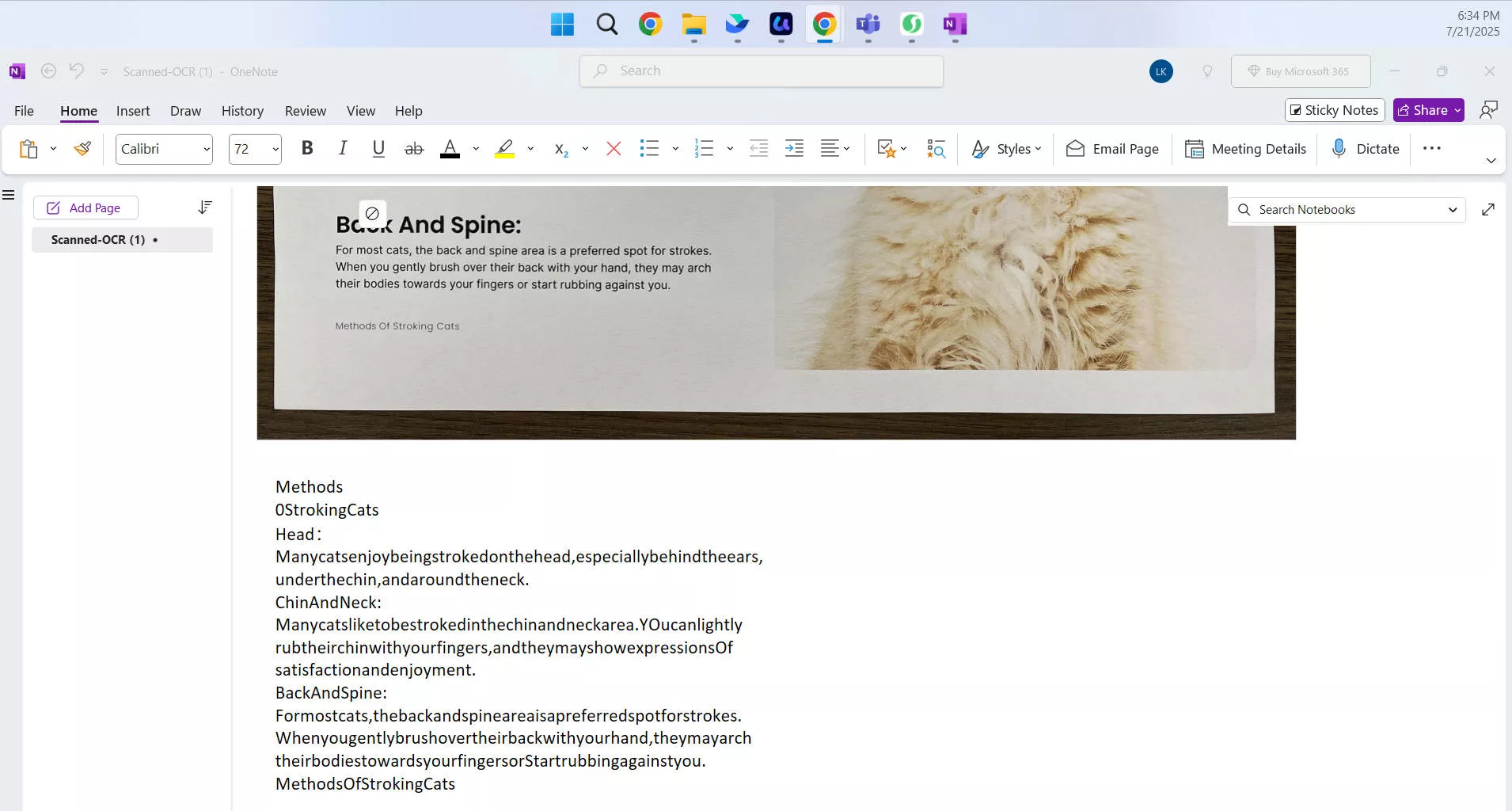
Task: Open the Help tab
Action: coord(408,111)
